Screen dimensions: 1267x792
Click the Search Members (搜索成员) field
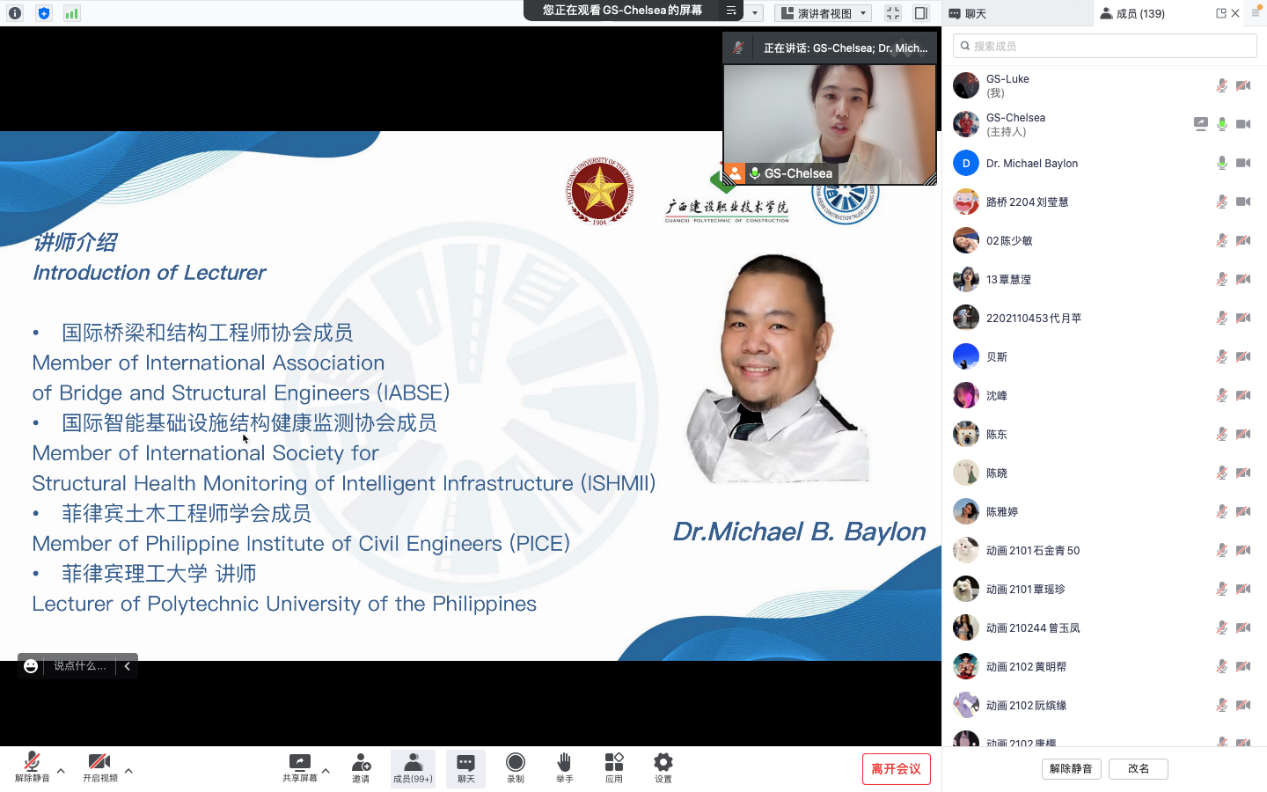tap(1104, 46)
